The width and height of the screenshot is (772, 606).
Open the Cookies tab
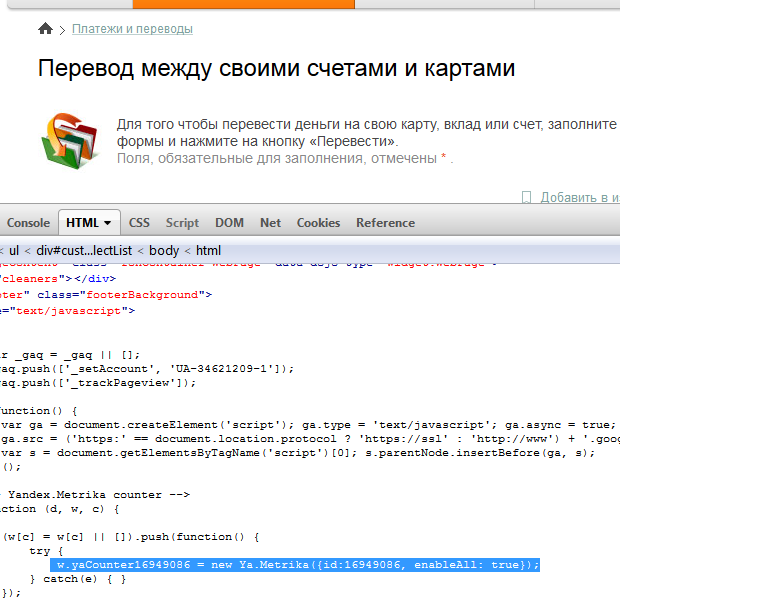[318, 223]
